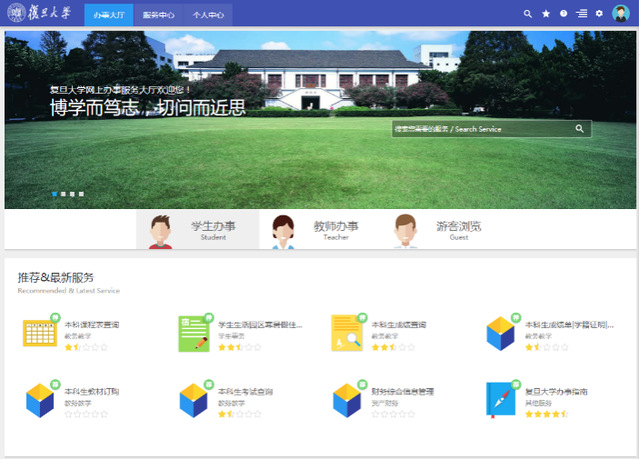
Task: Click the user avatar in top right
Action: pos(621,14)
